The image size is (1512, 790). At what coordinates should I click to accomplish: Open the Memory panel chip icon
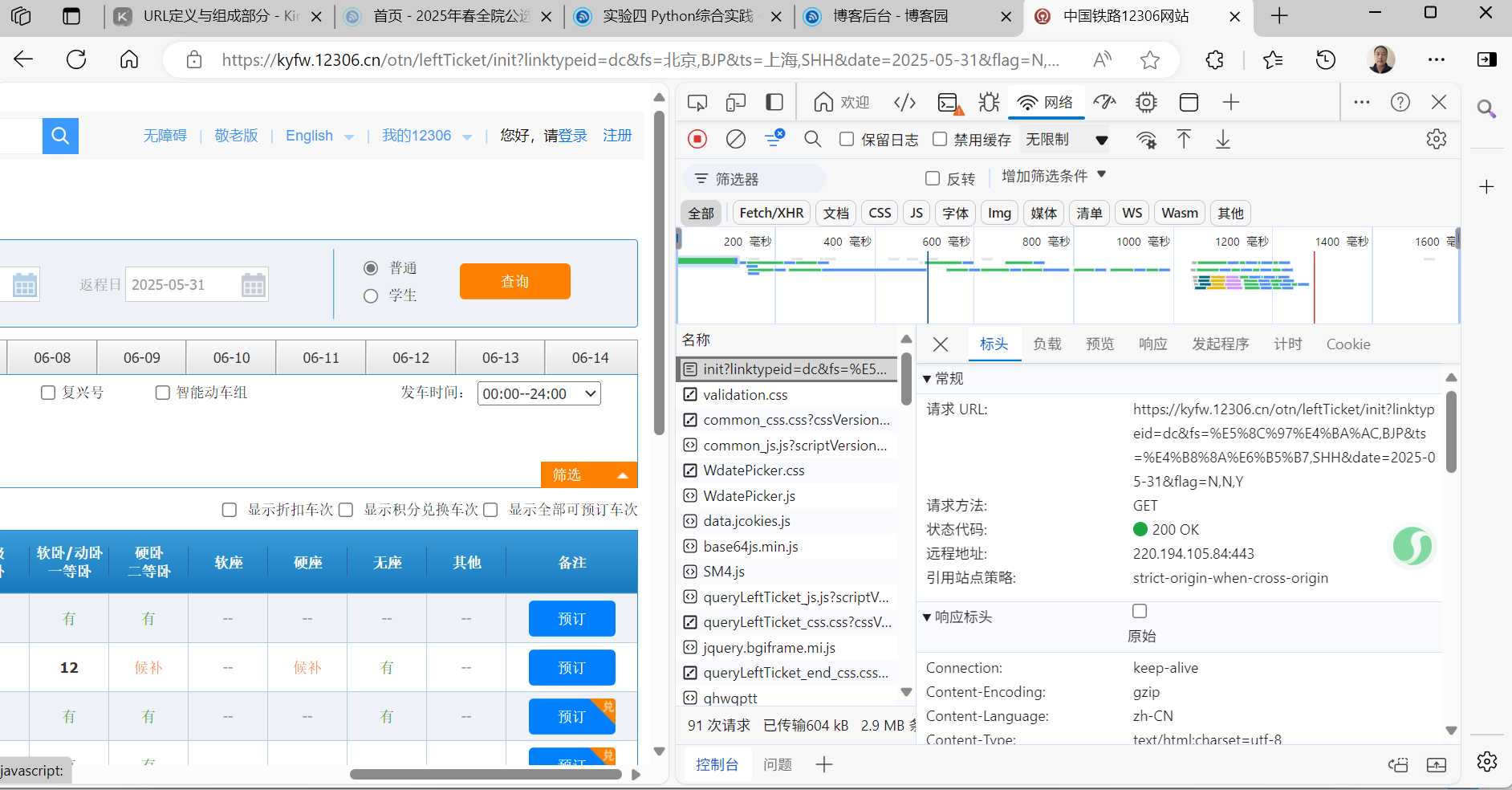coord(1146,102)
